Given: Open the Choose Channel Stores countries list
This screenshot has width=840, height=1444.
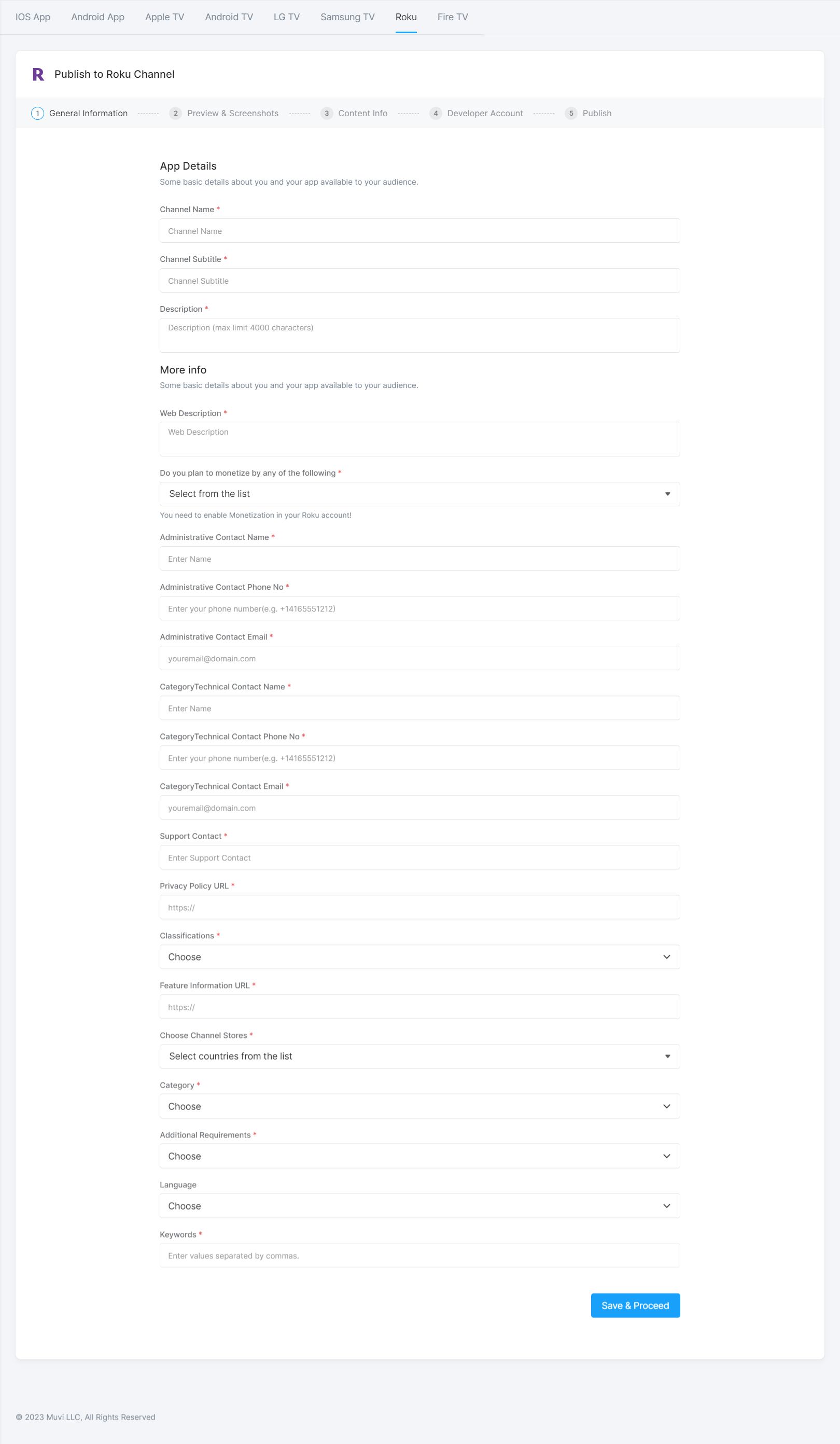Looking at the screenshot, I should tap(419, 1056).
